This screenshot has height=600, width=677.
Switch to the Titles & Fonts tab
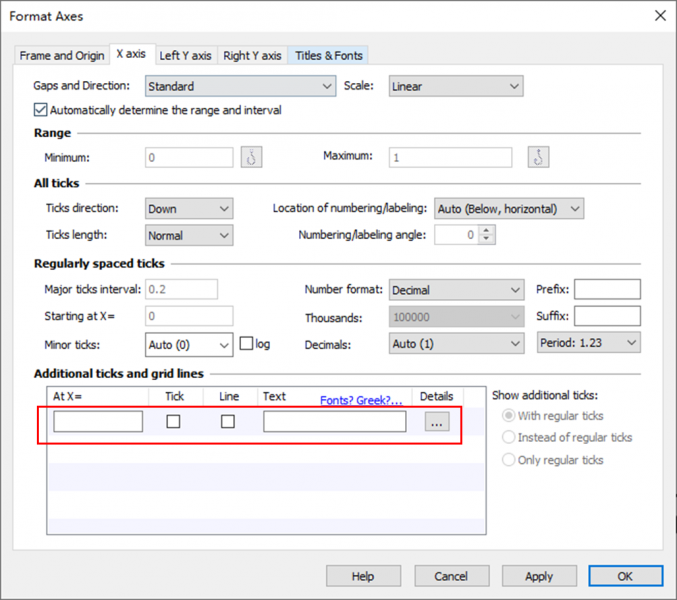click(x=329, y=56)
